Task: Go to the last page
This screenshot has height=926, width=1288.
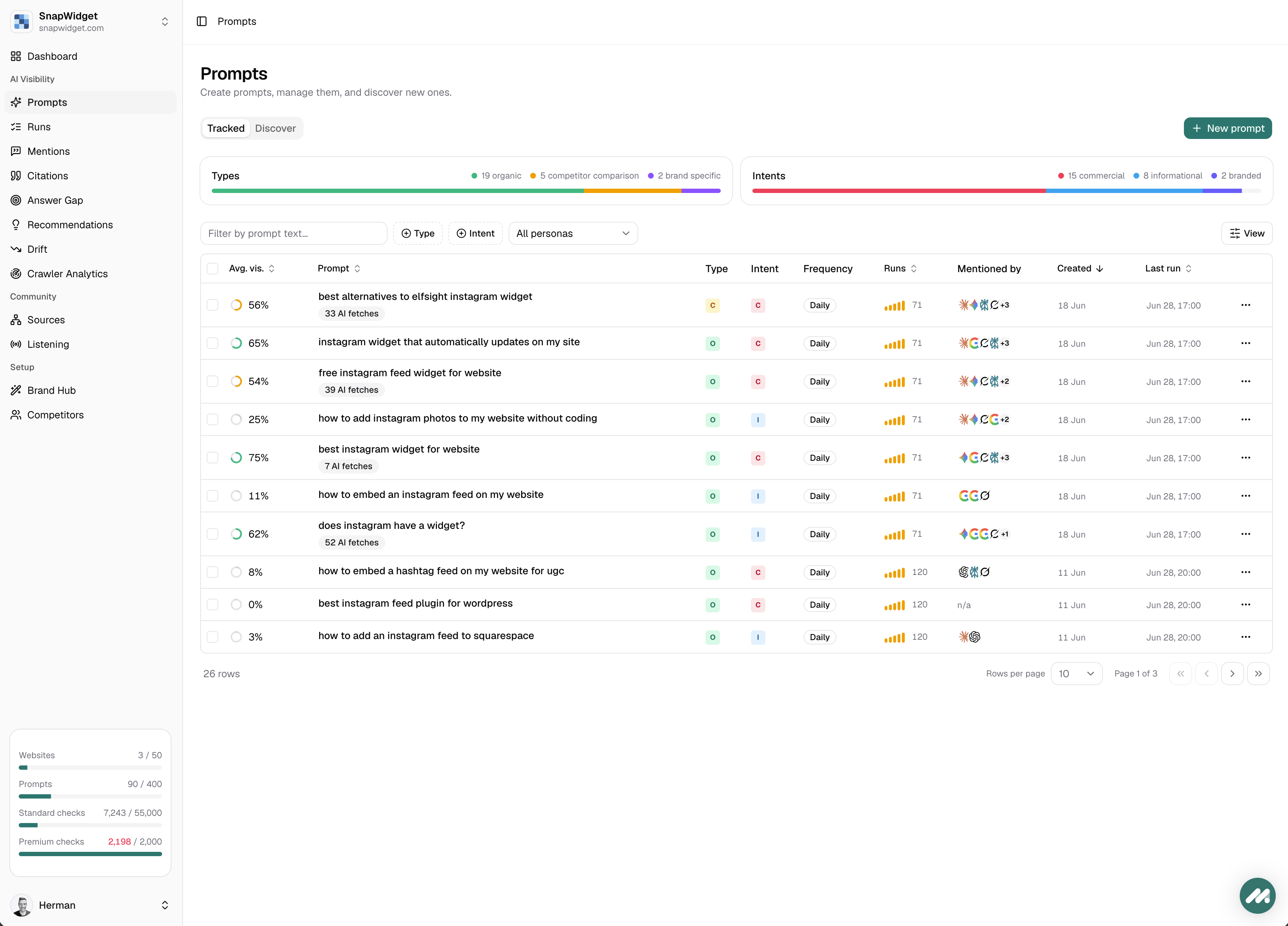Action: (1258, 674)
